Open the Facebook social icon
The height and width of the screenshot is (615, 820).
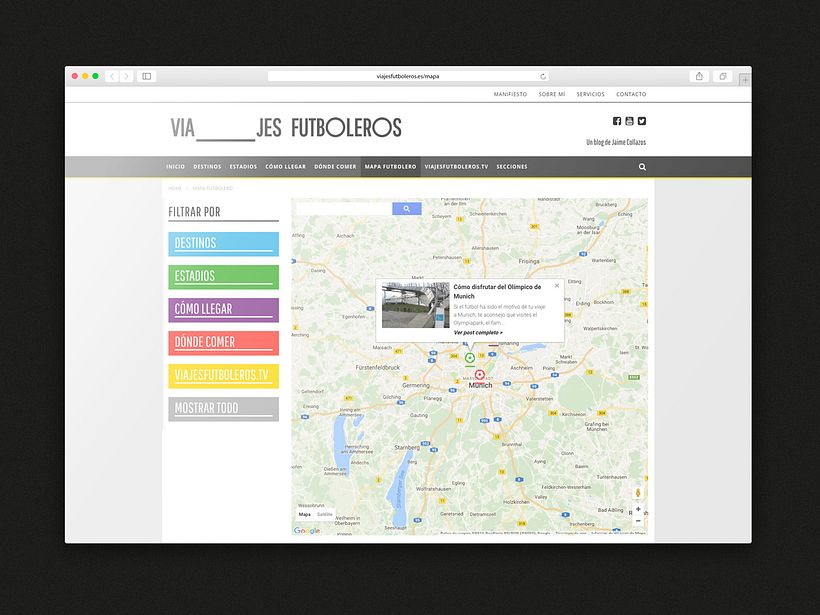pyautogui.click(x=617, y=121)
